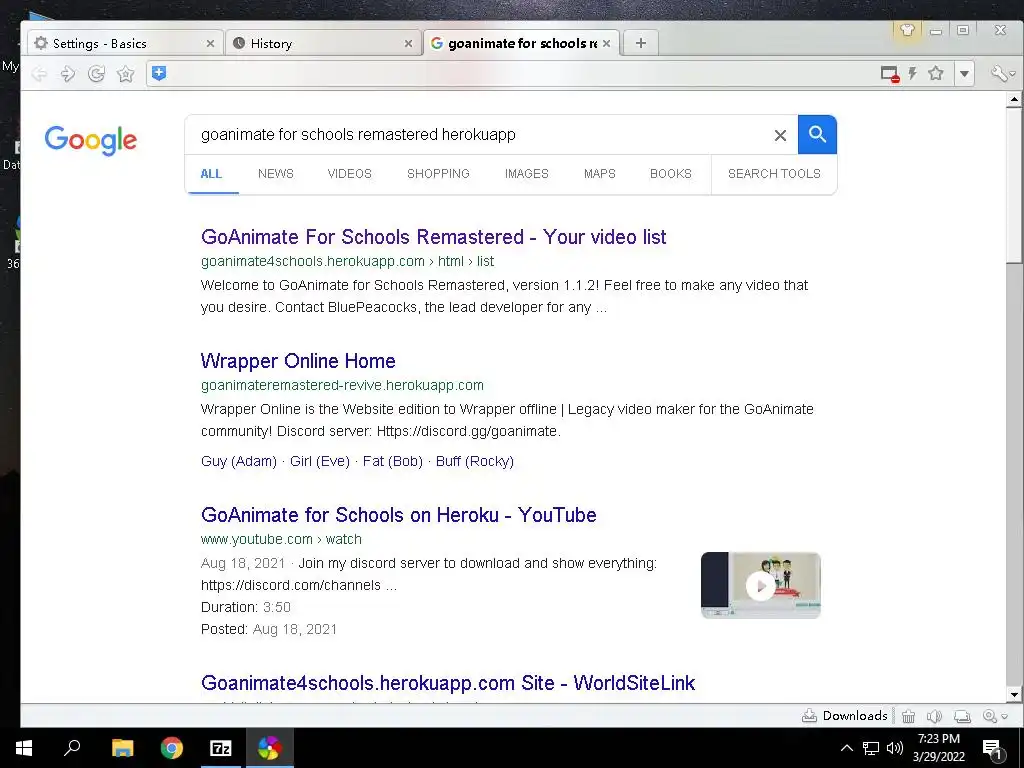Launch Chrome from the taskbar
Image resolution: width=1024 pixels, height=768 pixels.
(x=172, y=748)
